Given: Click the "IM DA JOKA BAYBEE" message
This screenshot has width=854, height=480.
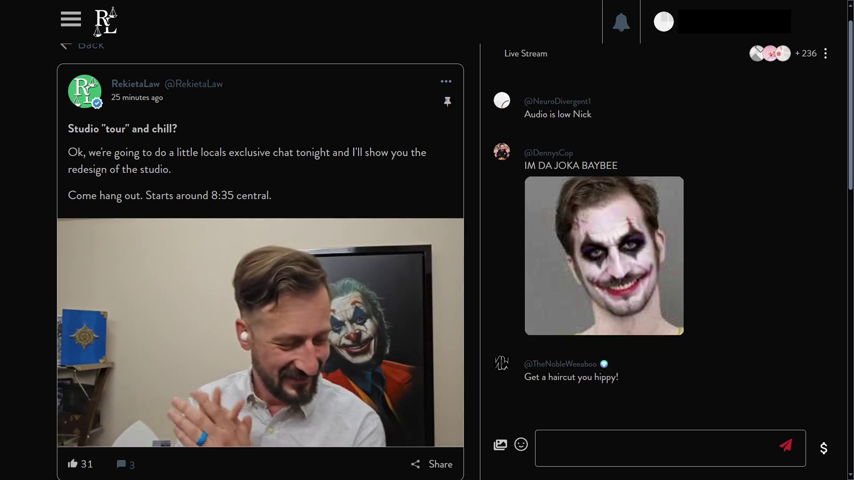Looking at the screenshot, I should pyautogui.click(x=571, y=166).
